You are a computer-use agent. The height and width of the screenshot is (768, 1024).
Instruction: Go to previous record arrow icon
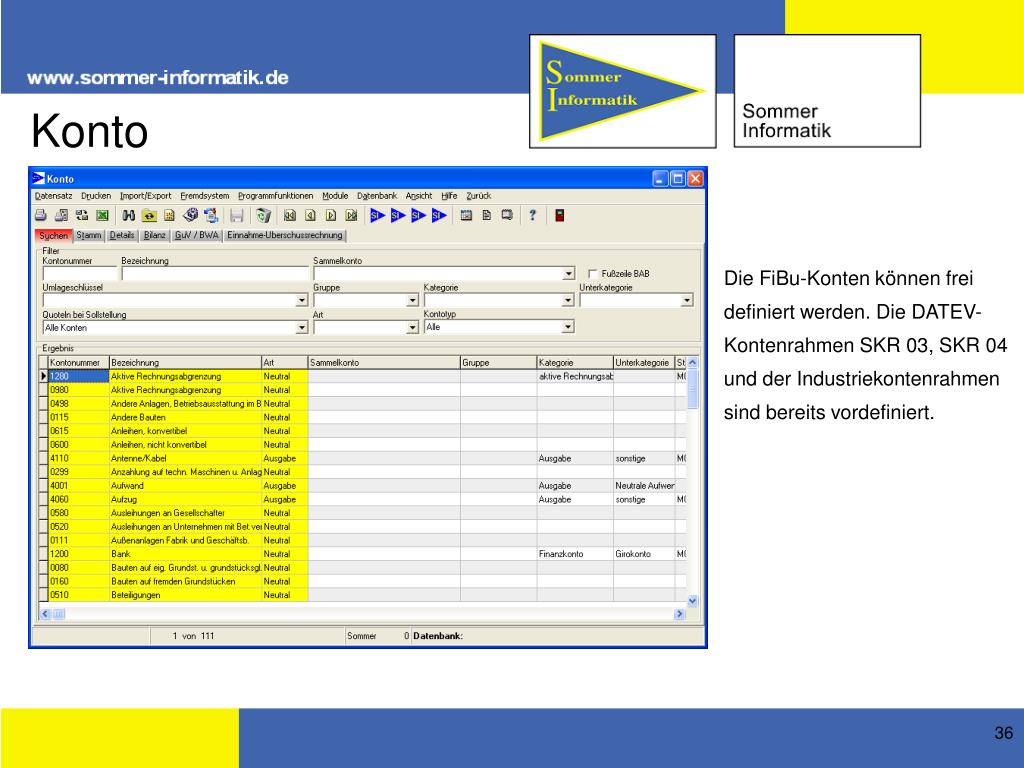coord(310,216)
